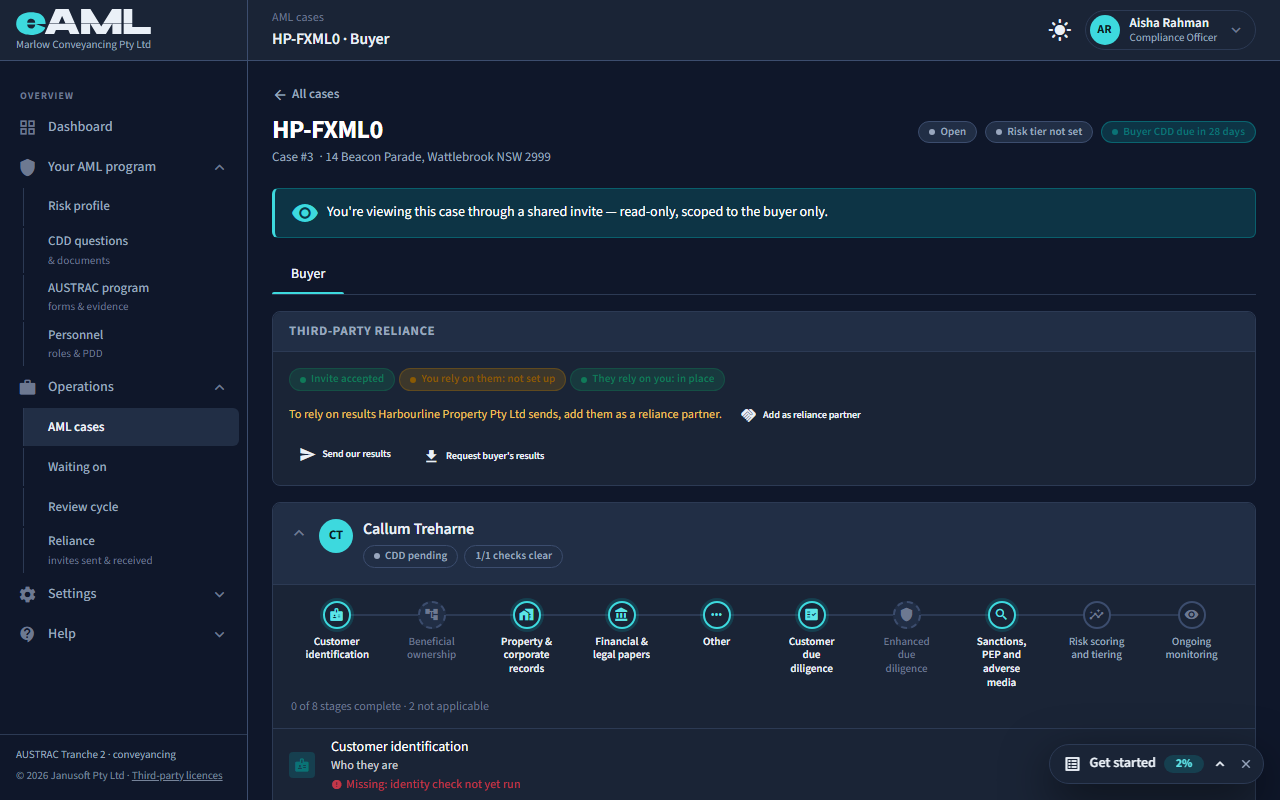Screen dimensions: 1280x800
Task: Click the eAML logo
Action: pos(84,22)
